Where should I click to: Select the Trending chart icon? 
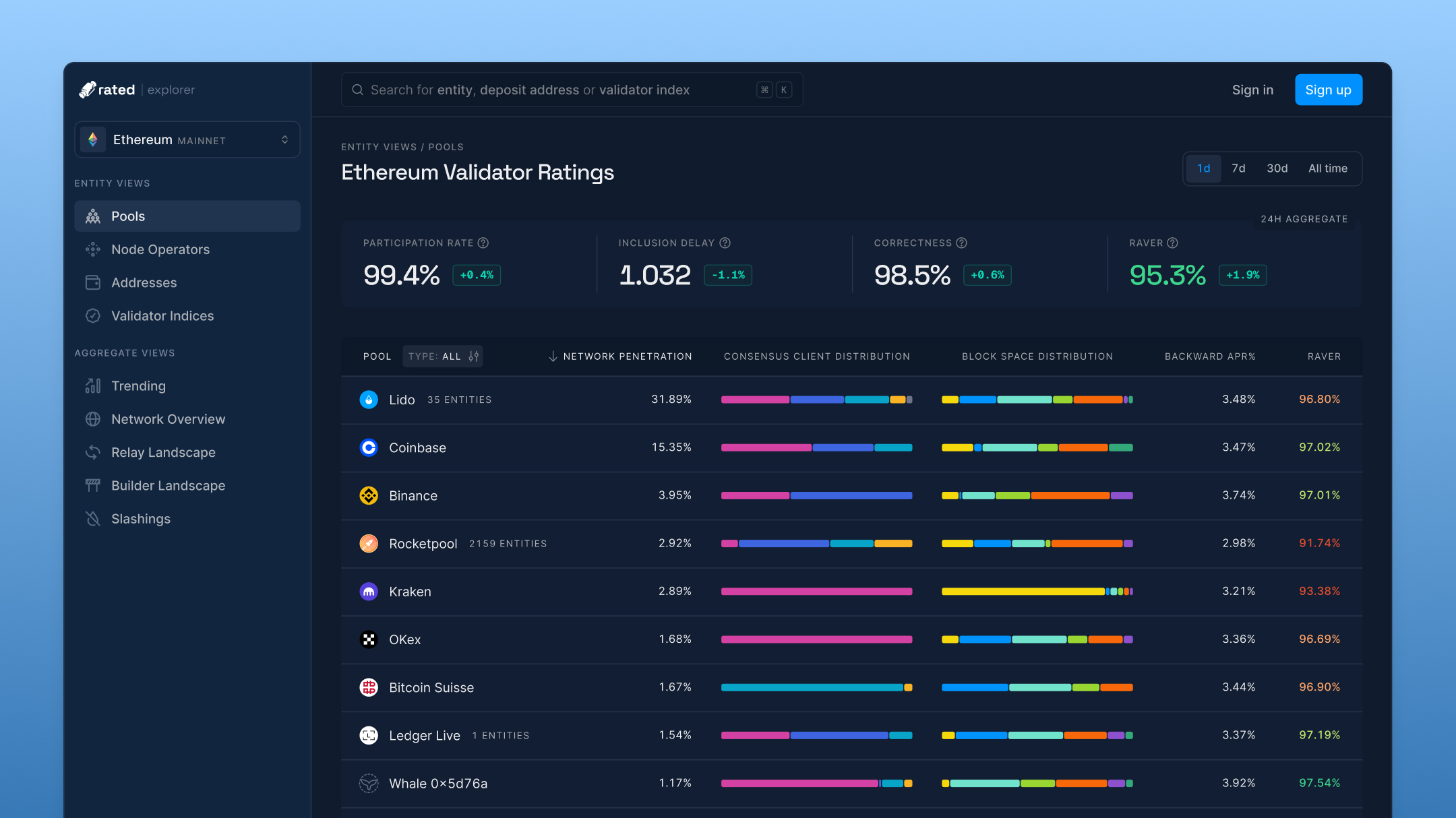92,385
